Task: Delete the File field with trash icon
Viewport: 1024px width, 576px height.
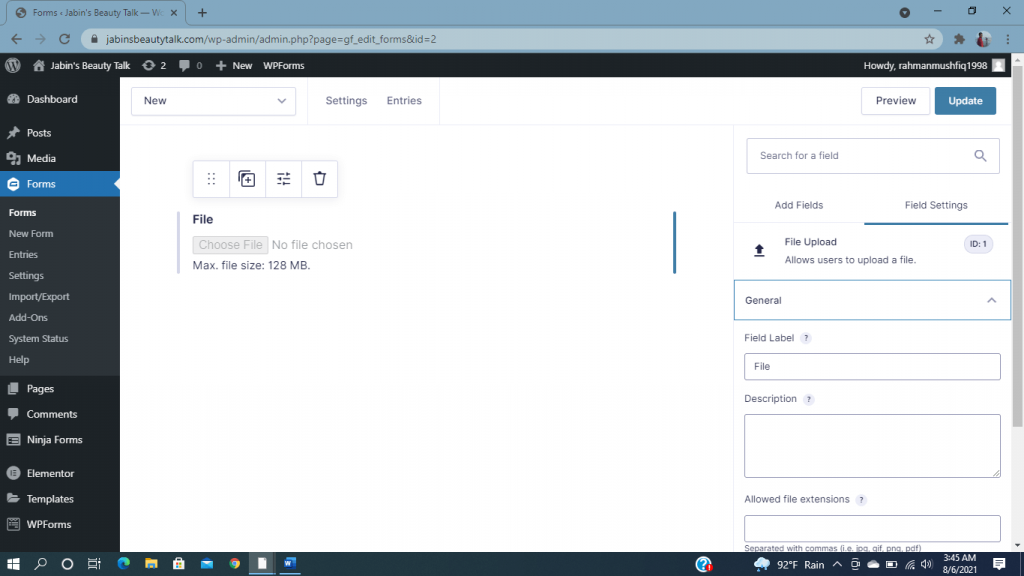Action: [319, 178]
